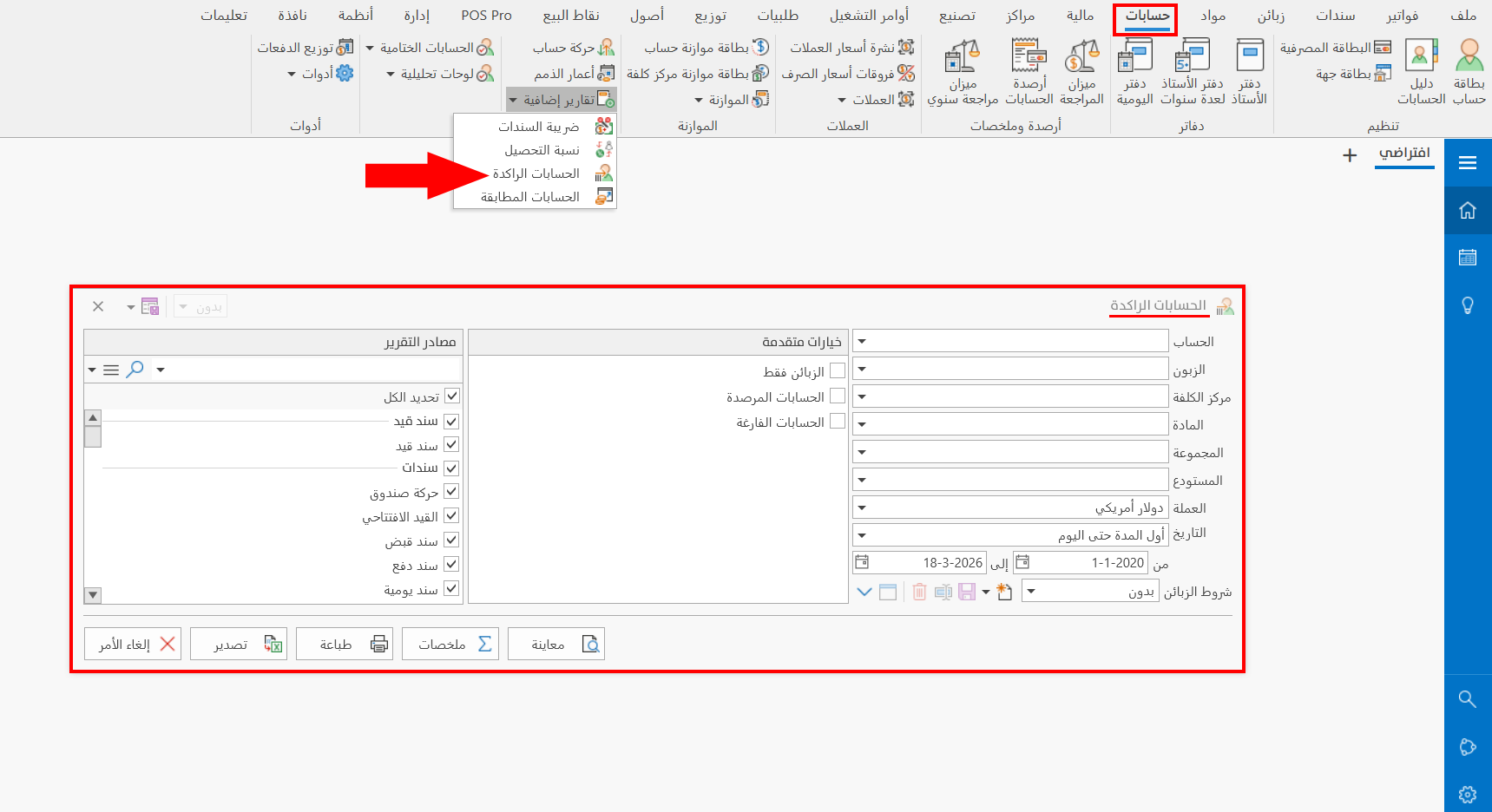Open بطاقة جهة entity card
This screenshot has height=812, width=1492.
point(1353,74)
